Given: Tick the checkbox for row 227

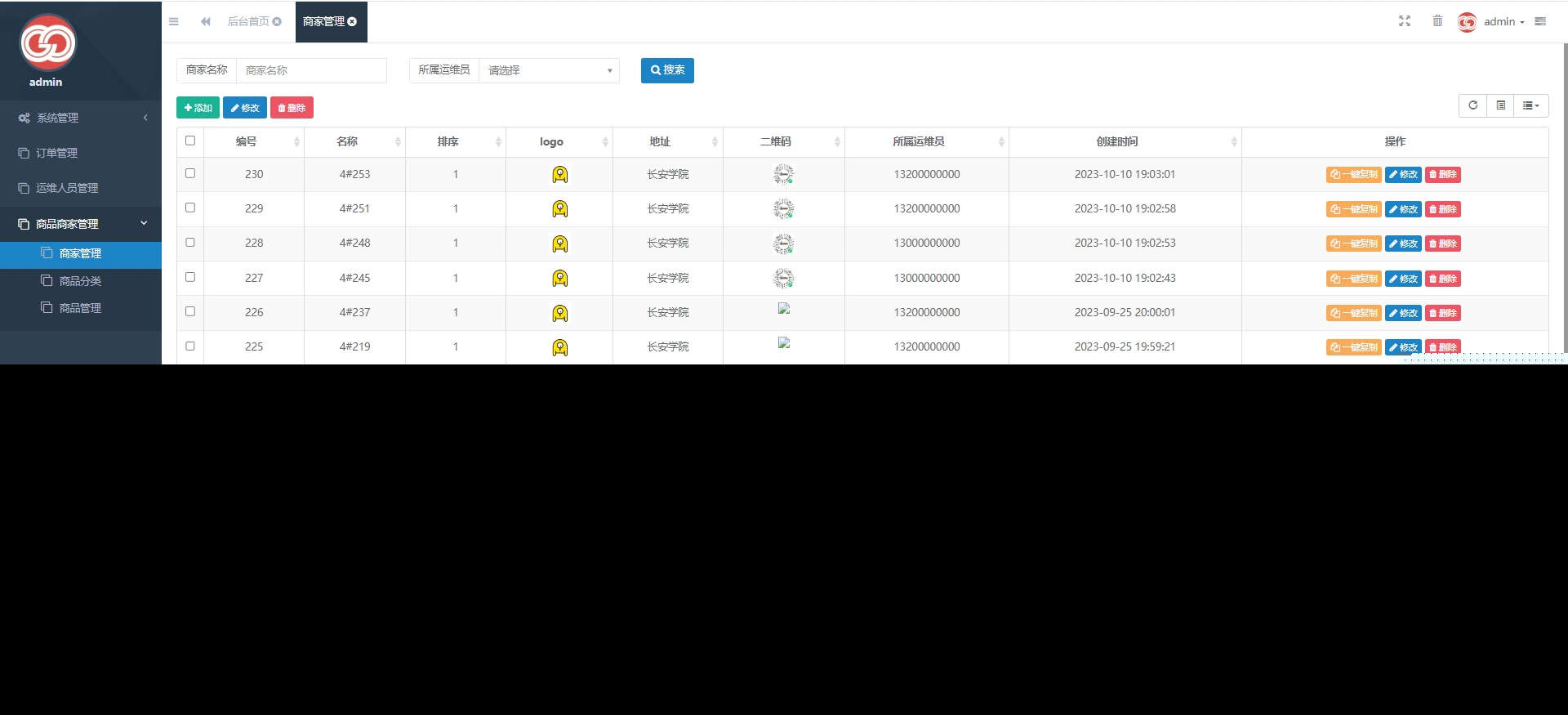Looking at the screenshot, I should 190,277.
